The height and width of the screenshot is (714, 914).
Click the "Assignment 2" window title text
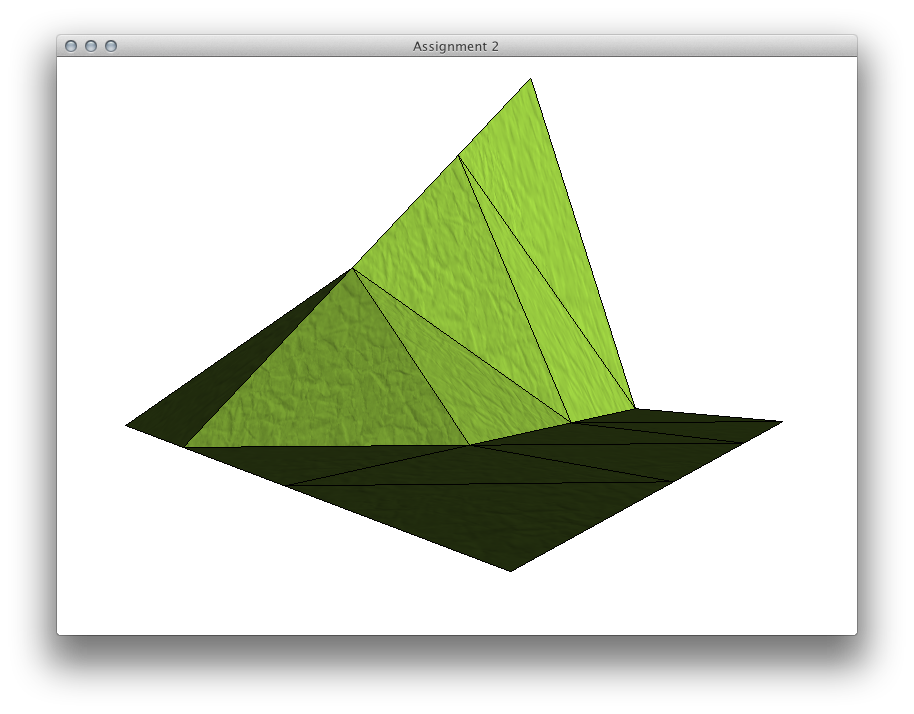455,46
